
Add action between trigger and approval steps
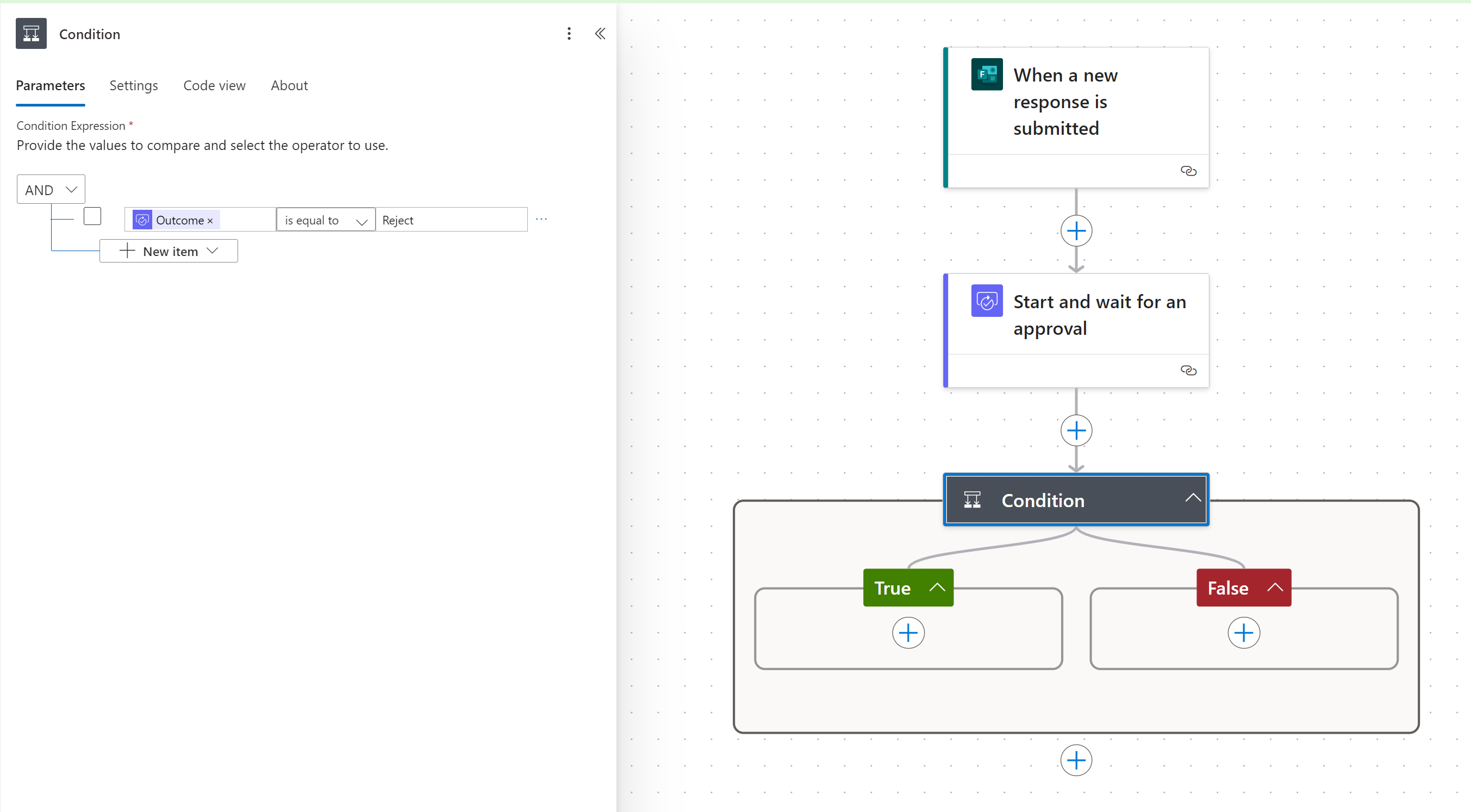point(1076,230)
